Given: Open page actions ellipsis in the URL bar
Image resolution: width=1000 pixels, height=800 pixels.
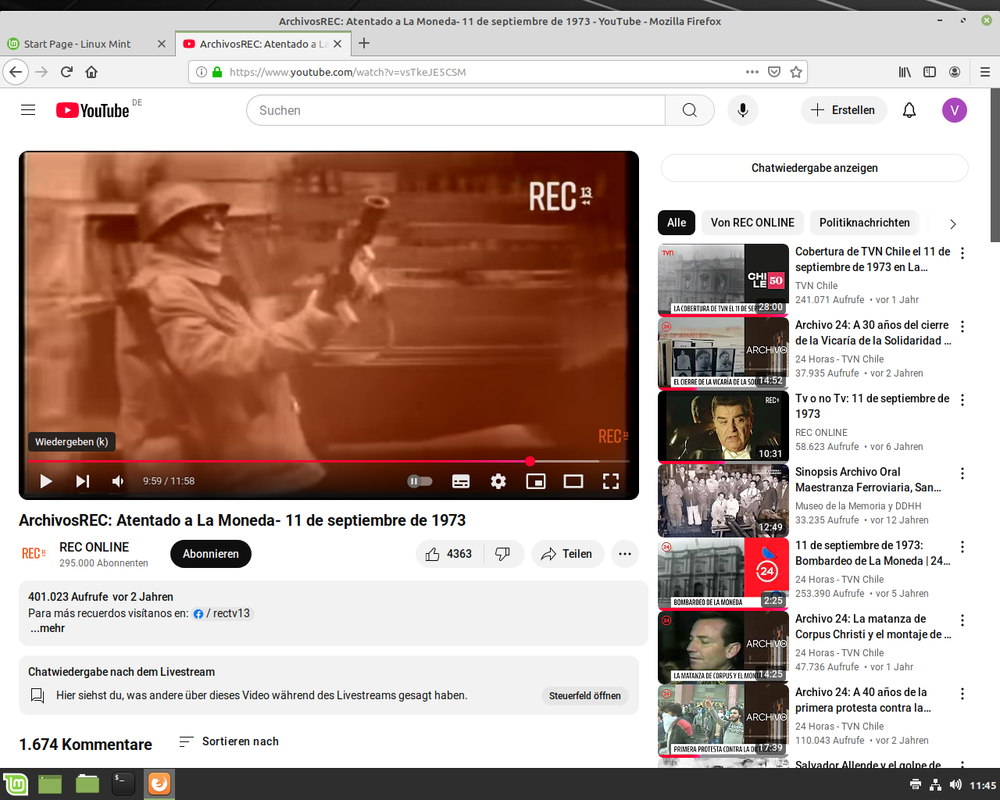Looking at the screenshot, I should point(752,72).
